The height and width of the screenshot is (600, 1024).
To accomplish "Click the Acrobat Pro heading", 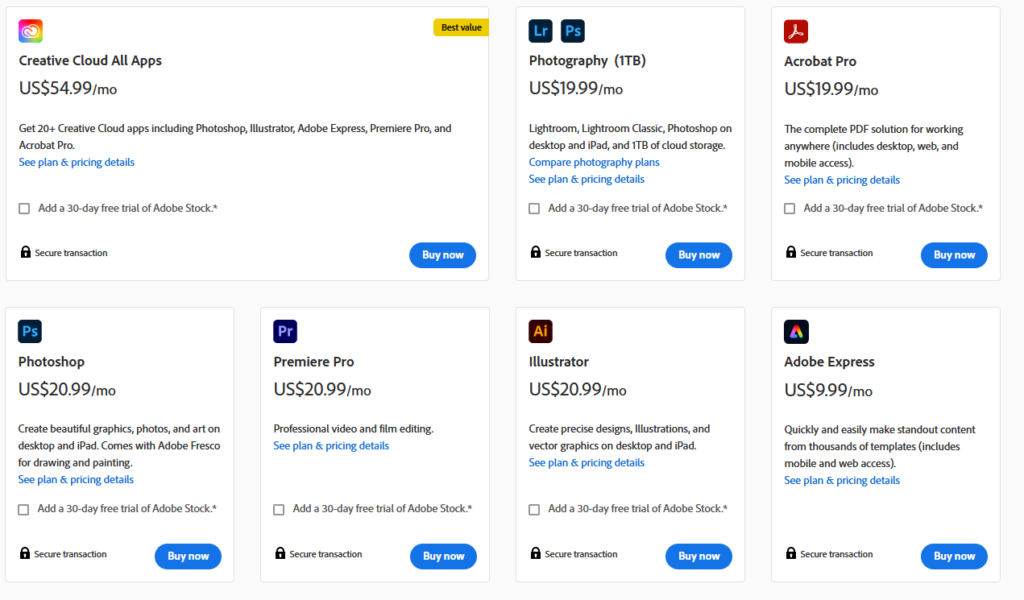I will [820, 61].
